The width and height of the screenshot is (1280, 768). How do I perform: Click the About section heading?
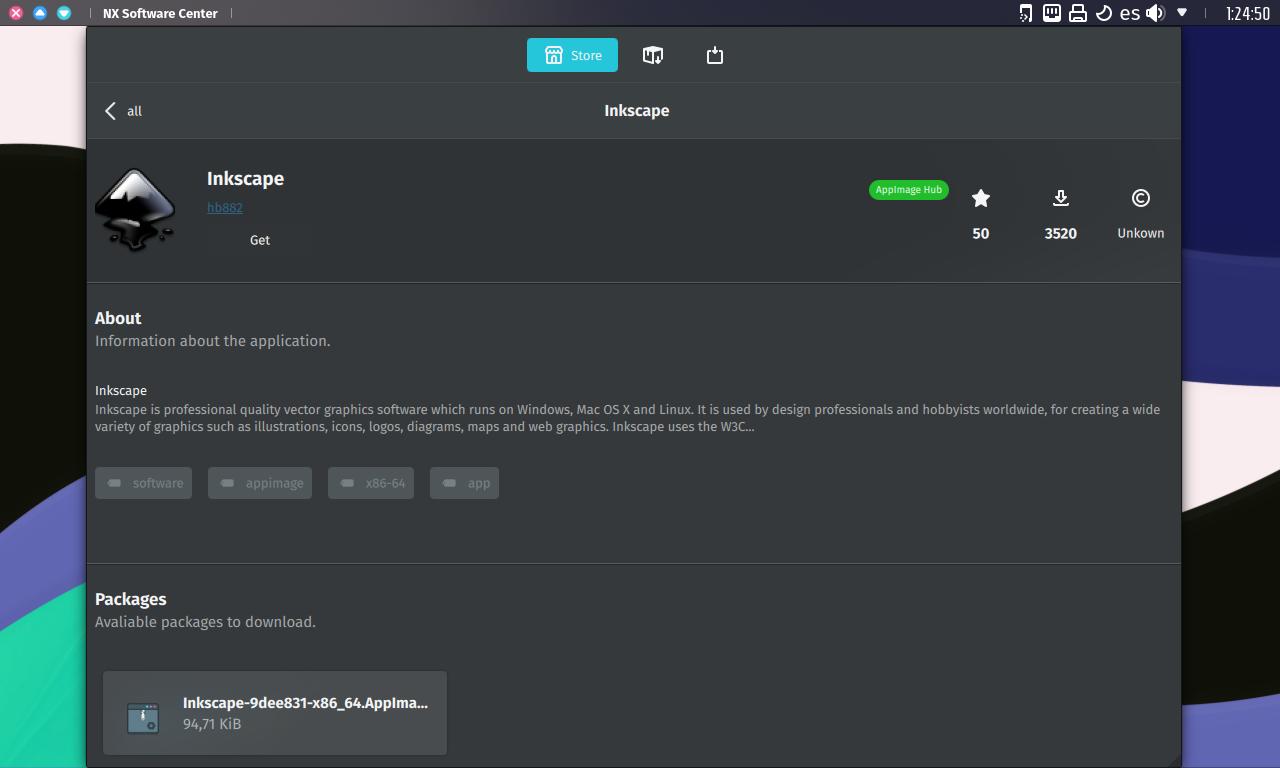pos(118,318)
